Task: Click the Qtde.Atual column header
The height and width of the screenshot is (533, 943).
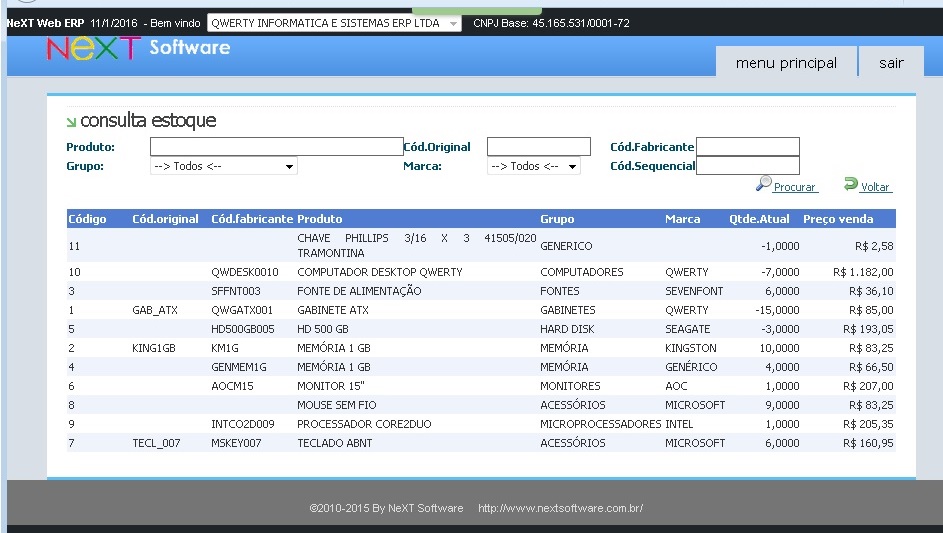Action: coord(759,219)
